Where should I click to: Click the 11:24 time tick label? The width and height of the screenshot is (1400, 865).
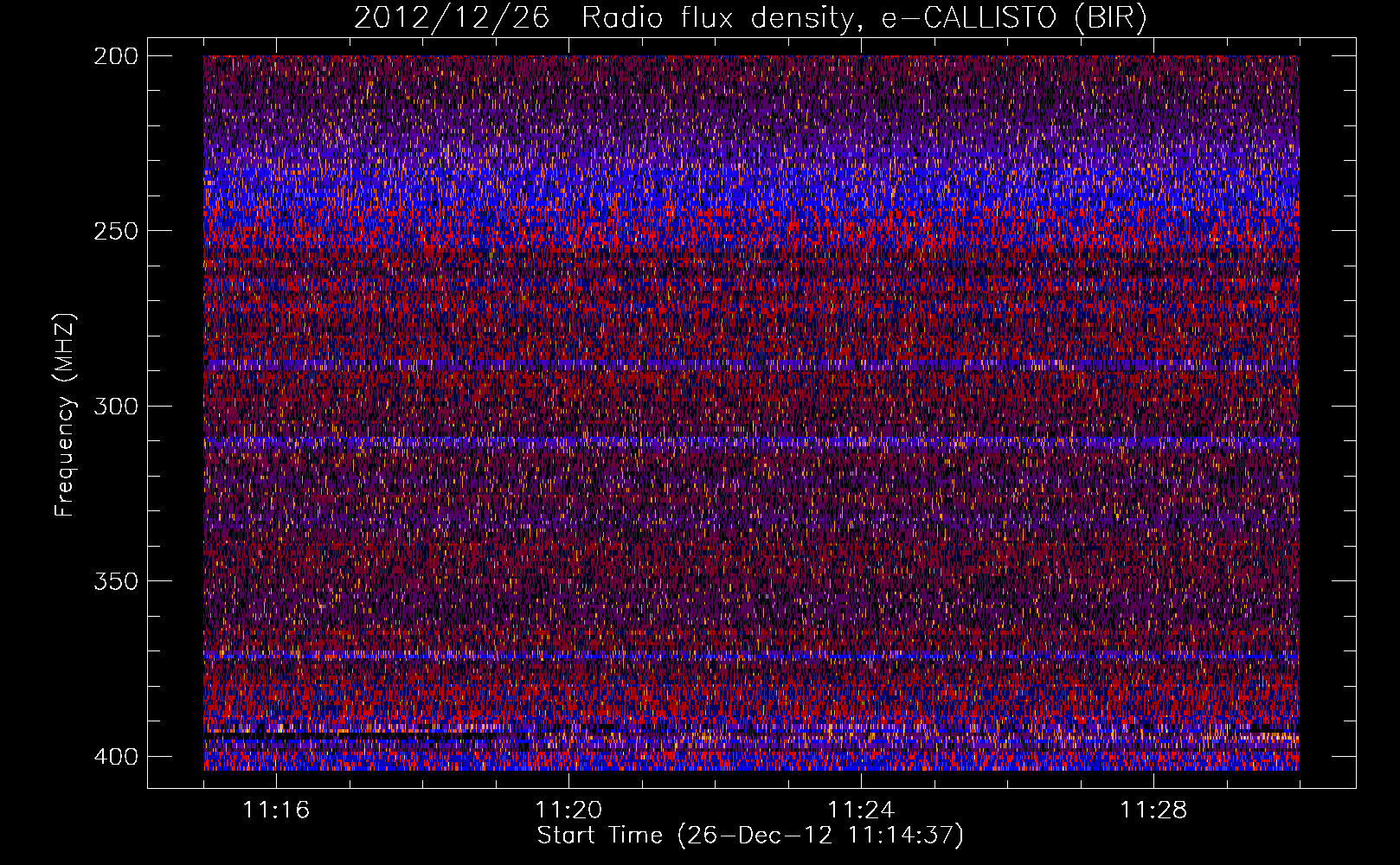[x=861, y=811]
